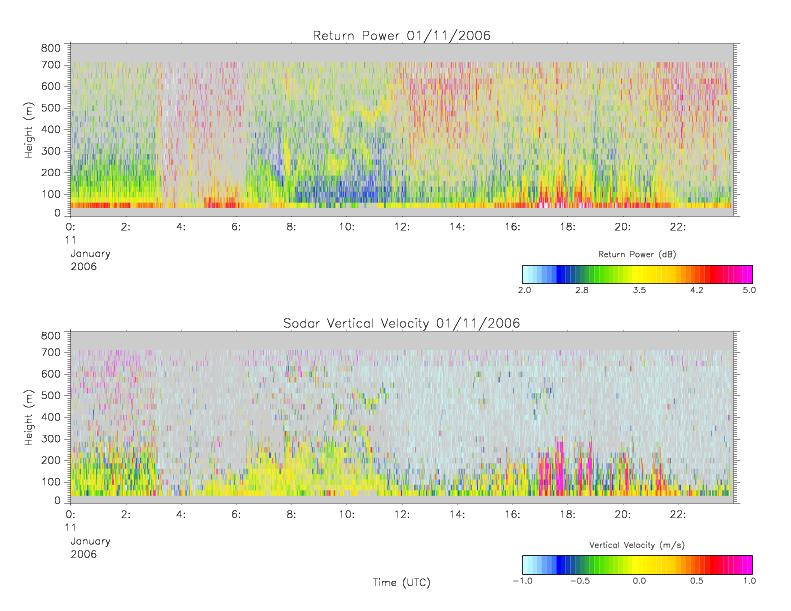
Task: Click the '10:' time tick under Vertical Velocity chart
Action: tap(347, 514)
